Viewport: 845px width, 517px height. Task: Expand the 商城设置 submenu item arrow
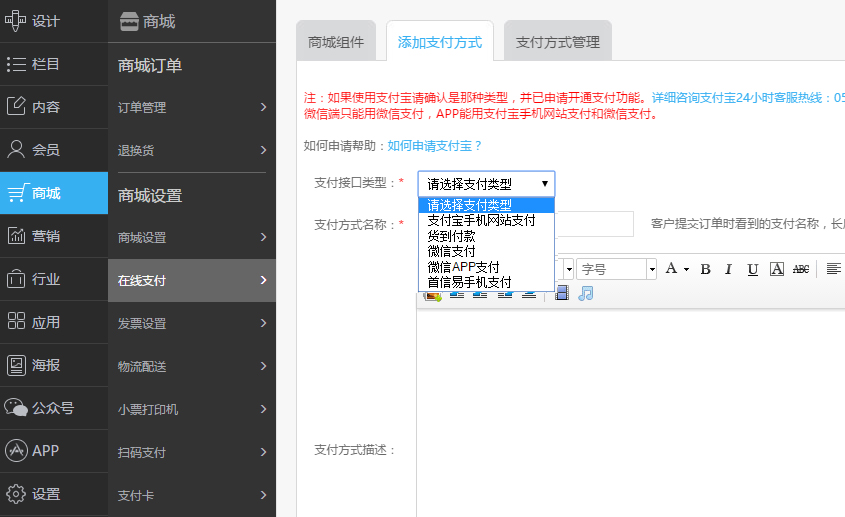point(264,237)
